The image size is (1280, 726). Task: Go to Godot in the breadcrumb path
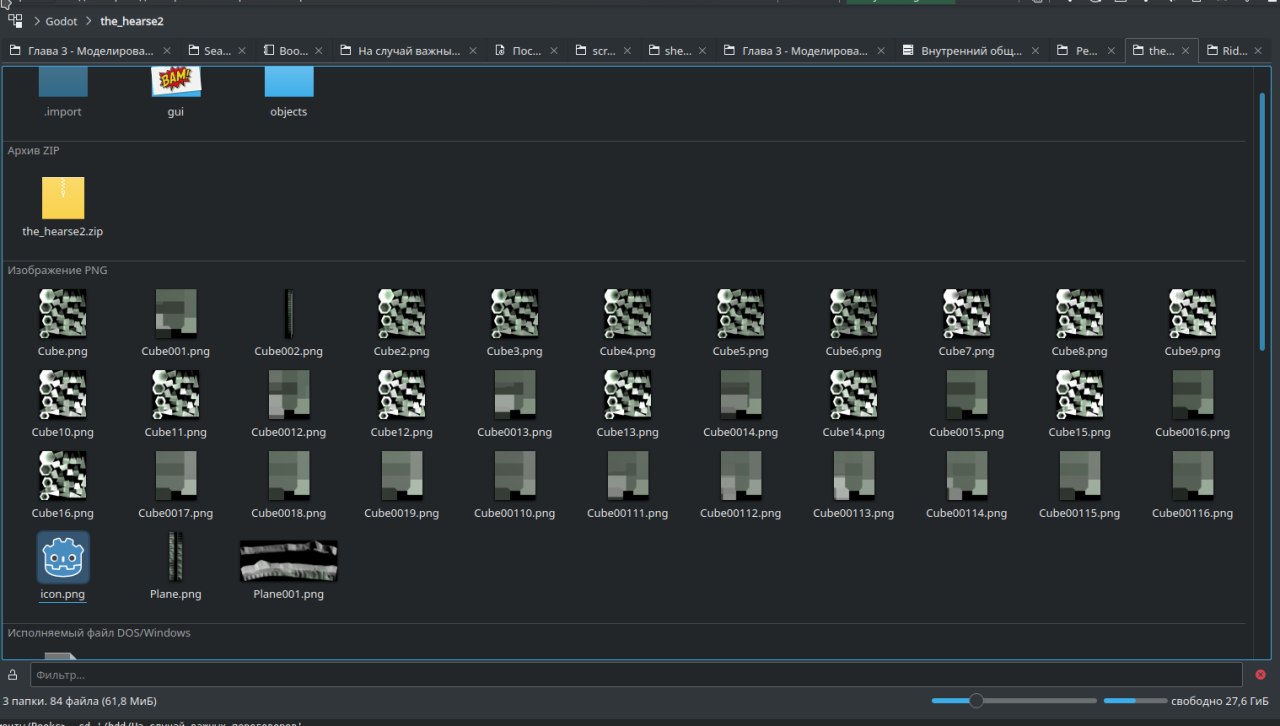pyautogui.click(x=61, y=21)
